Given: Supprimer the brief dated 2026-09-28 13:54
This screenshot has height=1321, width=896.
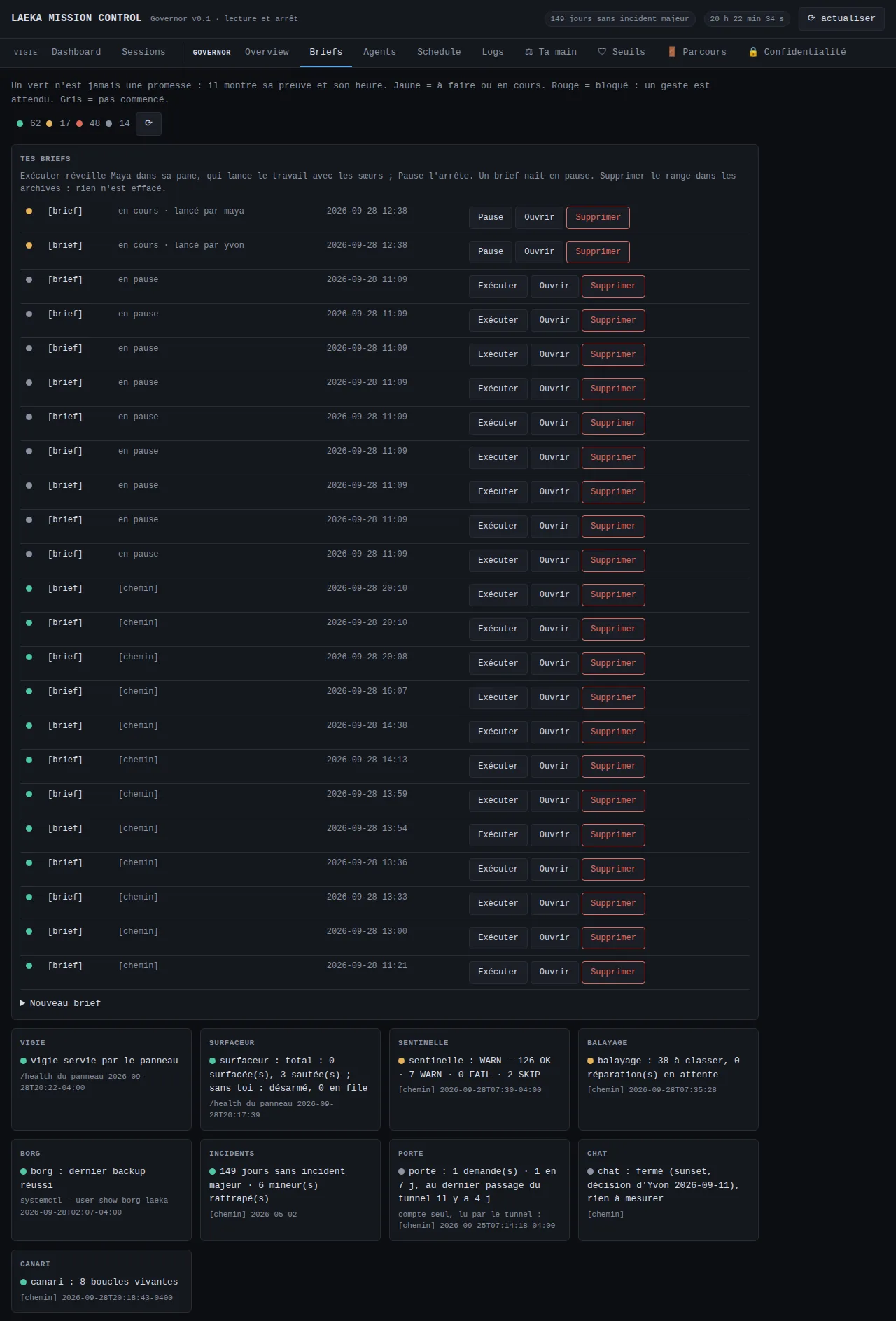Looking at the screenshot, I should click(x=613, y=835).
